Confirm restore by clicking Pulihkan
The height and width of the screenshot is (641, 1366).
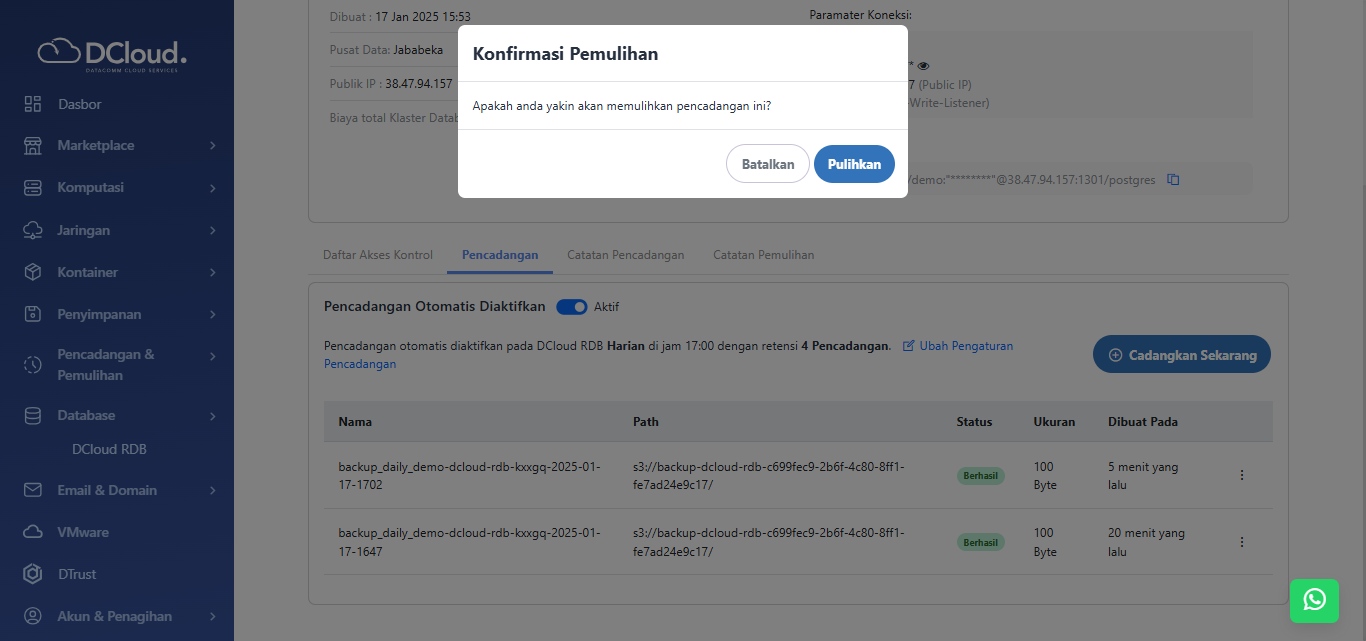[x=854, y=163]
